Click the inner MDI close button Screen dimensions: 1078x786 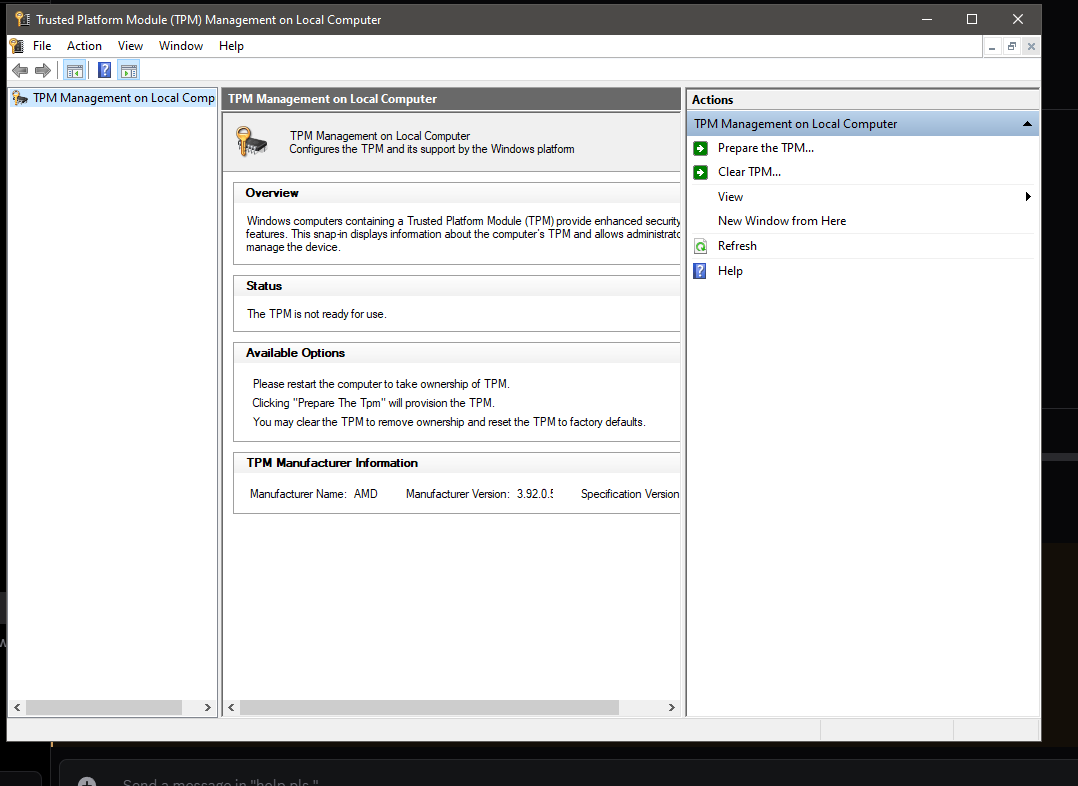pyautogui.click(x=1031, y=47)
